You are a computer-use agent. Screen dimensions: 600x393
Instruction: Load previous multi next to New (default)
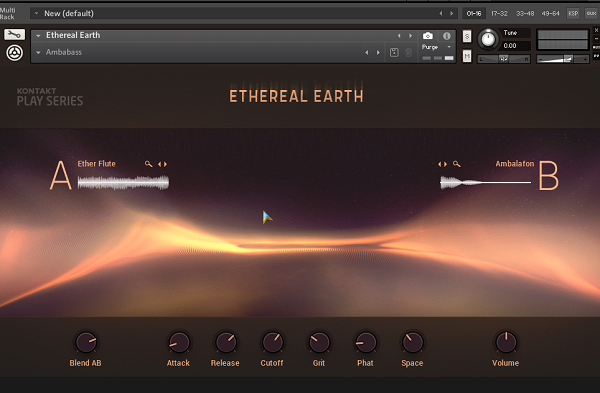click(x=440, y=13)
